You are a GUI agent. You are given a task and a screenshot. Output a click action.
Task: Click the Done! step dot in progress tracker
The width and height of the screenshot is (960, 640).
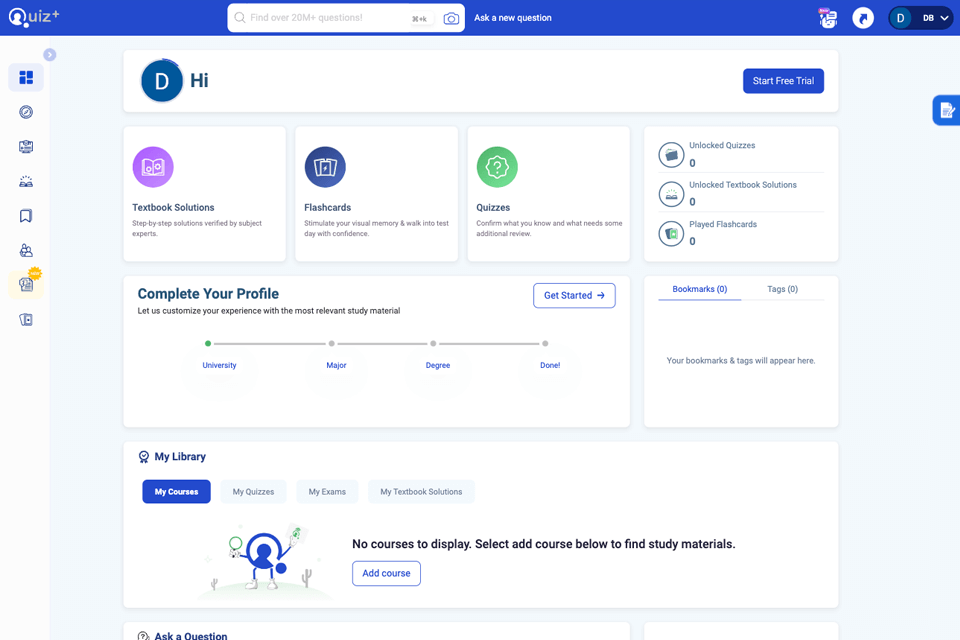(x=545, y=344)
